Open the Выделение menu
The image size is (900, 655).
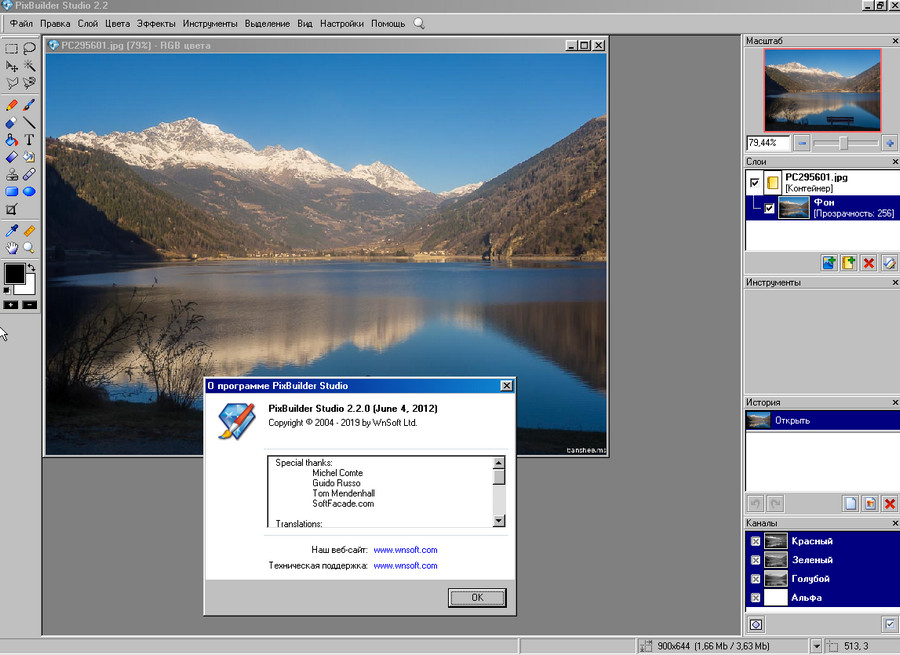[x=267, y=24]
